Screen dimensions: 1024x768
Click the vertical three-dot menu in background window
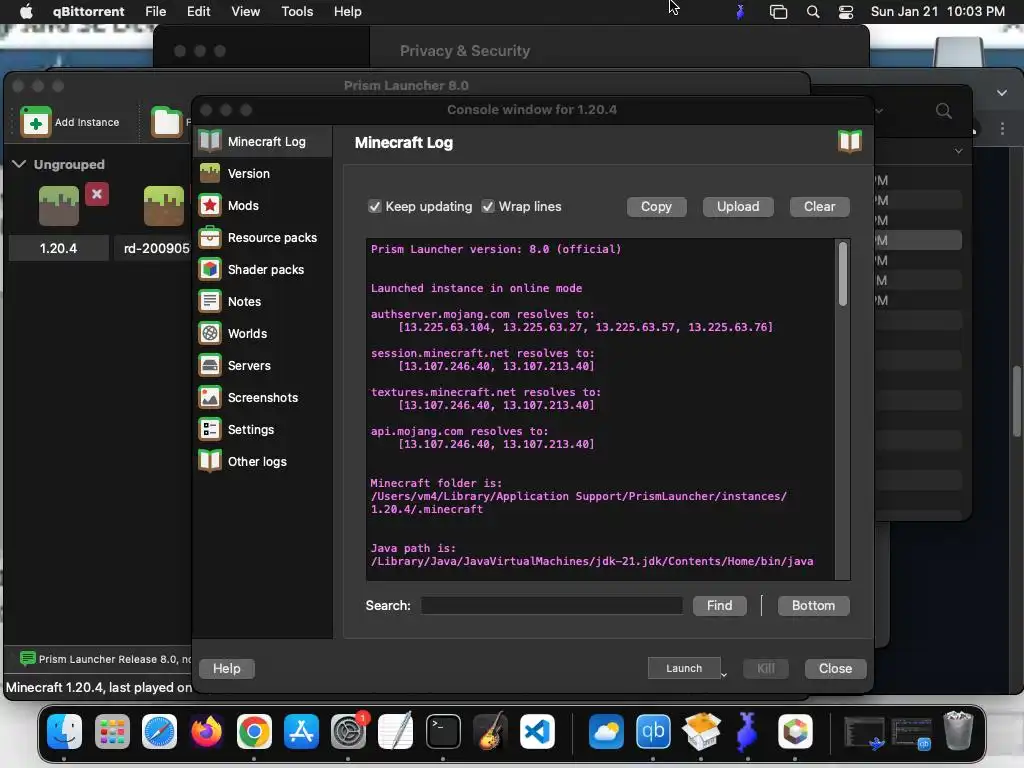pyautogui.click(x=1002, y=129)
